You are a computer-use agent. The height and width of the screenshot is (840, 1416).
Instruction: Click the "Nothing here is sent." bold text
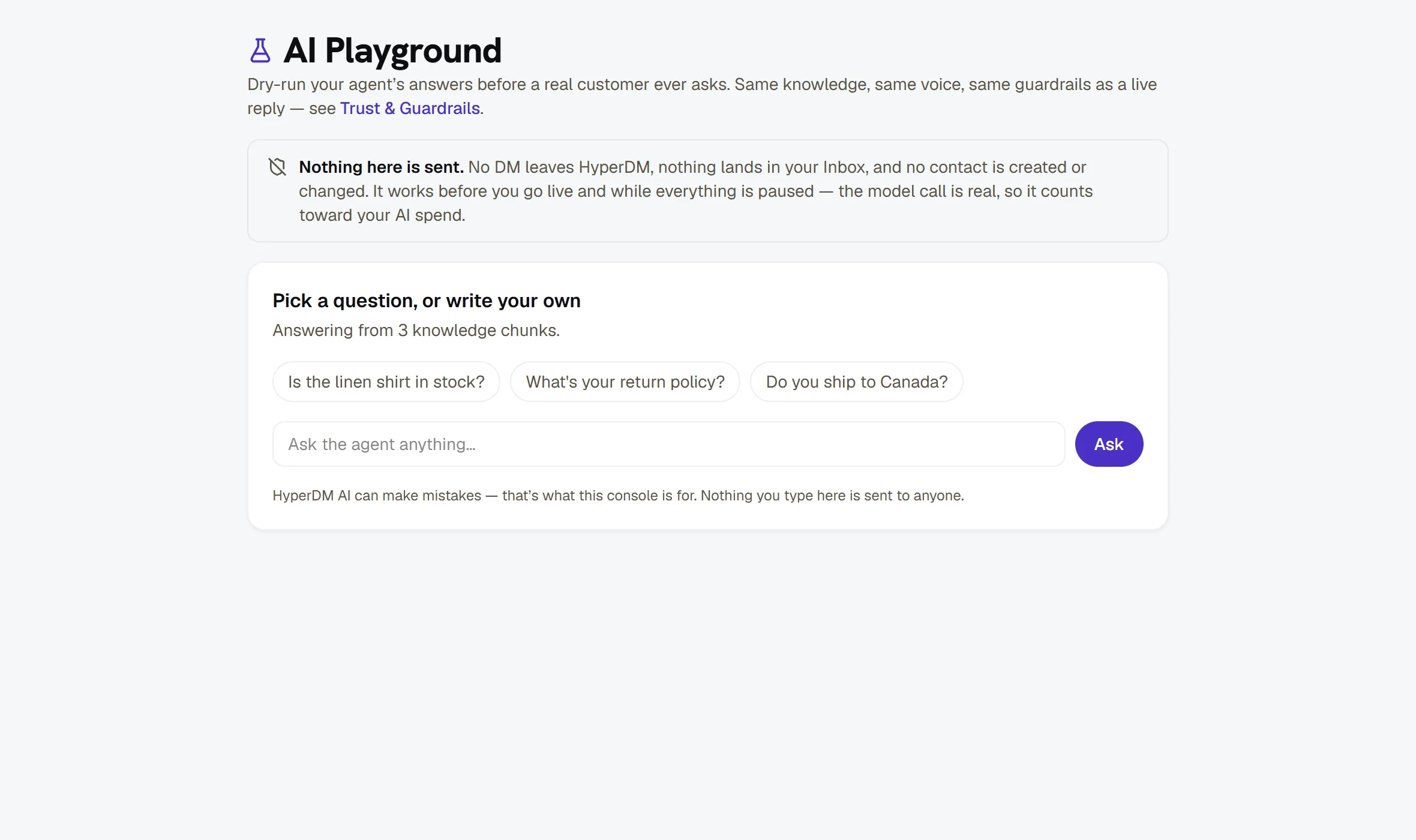pos(382,167)
